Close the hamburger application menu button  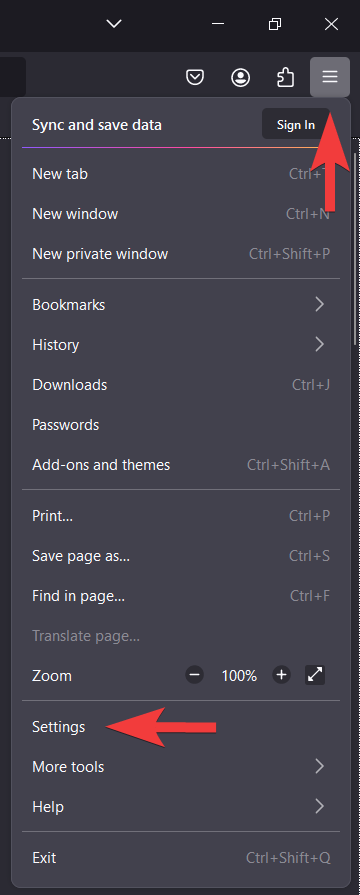click(x=330, y=77)
